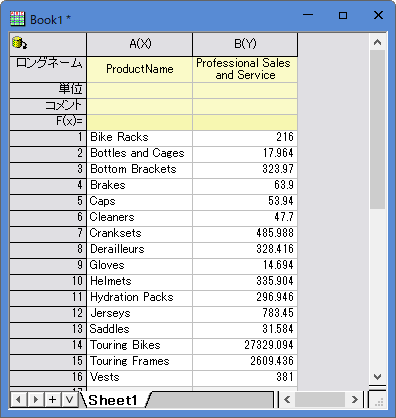Select value cell 14.694
The image size is (396, 418).
245,266
